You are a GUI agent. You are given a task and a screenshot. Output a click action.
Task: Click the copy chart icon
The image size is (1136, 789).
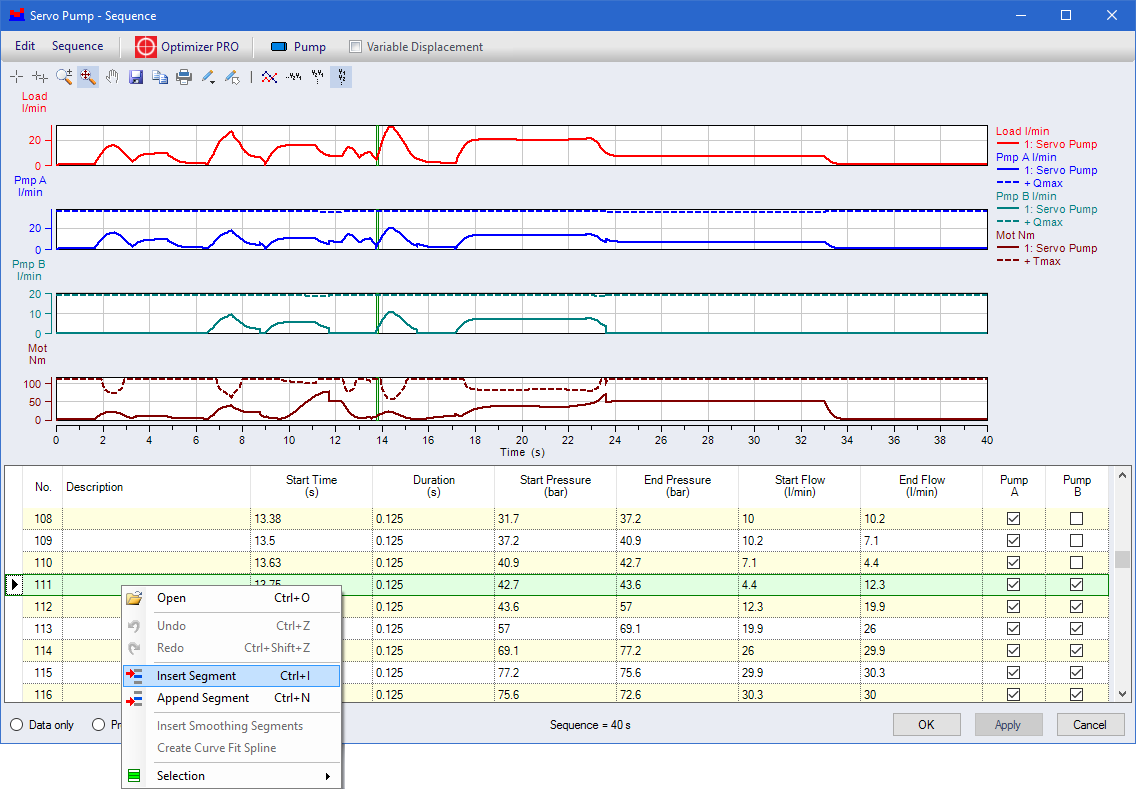tap(160, 77)
